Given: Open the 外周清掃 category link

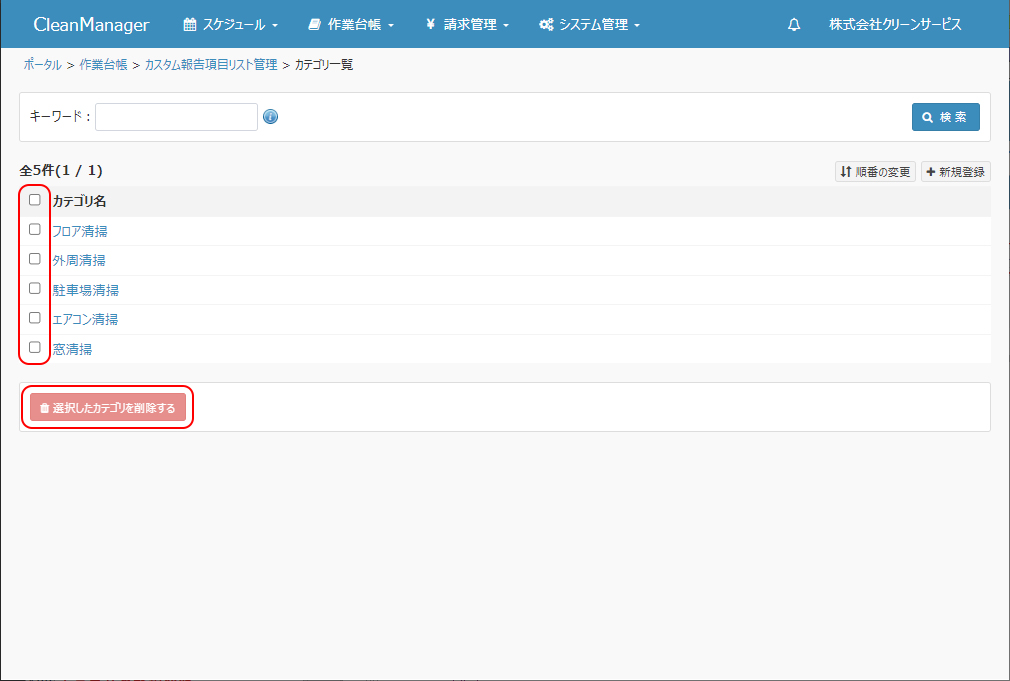Looking at the screenshot, I should click(78, 261).
